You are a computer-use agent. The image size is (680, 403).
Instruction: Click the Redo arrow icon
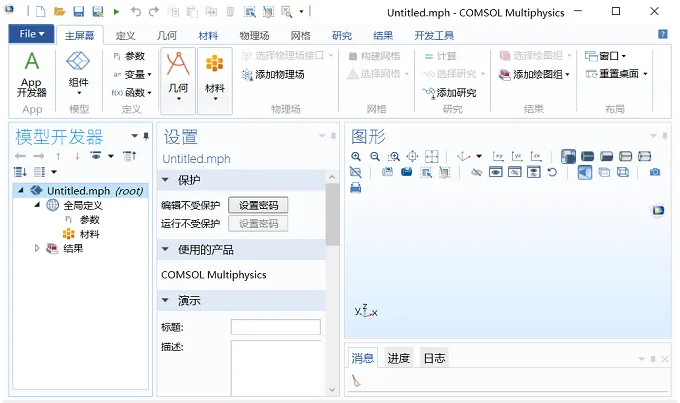point(154,12)
